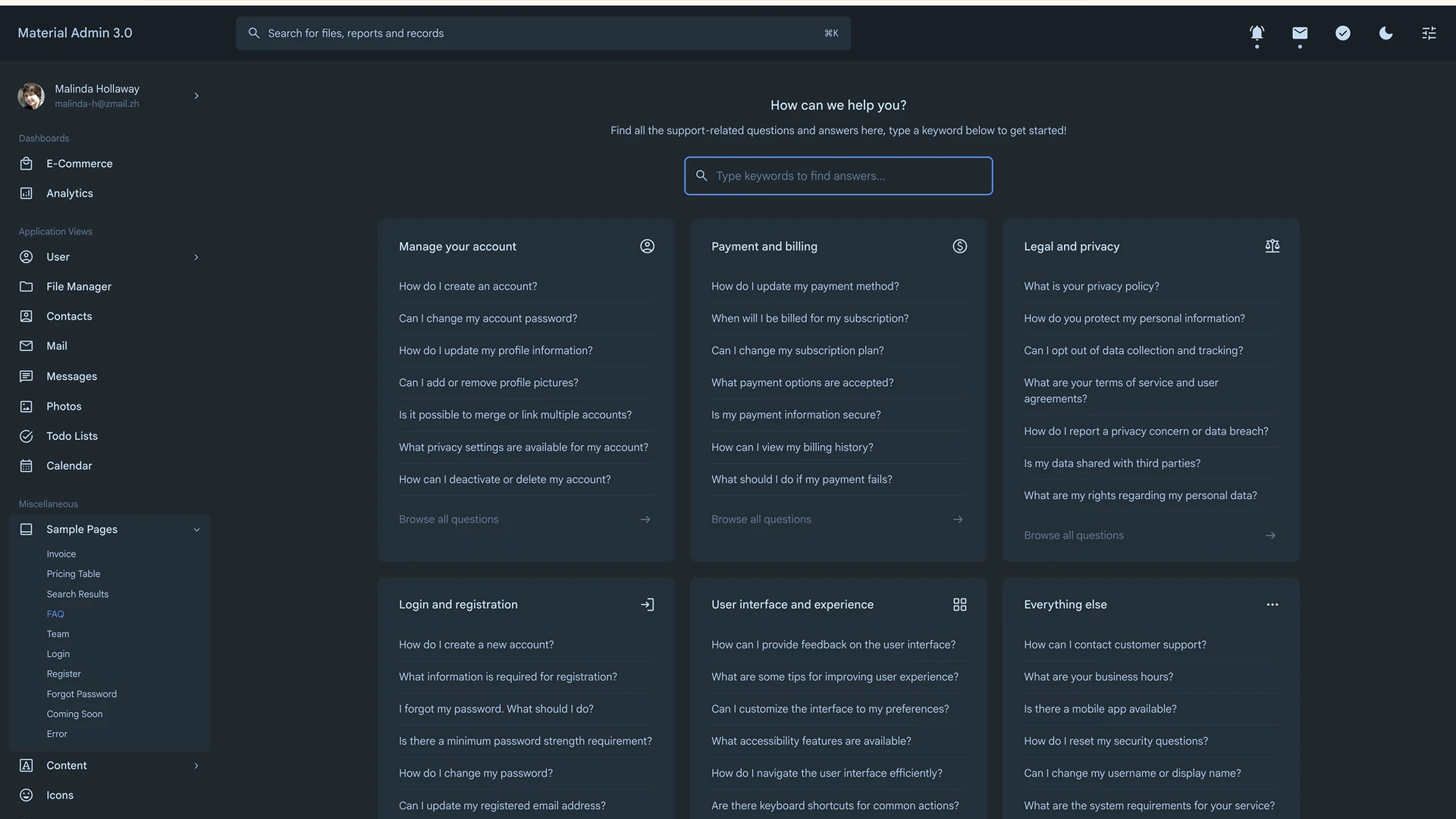This screenshot has height=819, width=1456.
Task: Open the Error sample page
Action: (x=57, y=734)
